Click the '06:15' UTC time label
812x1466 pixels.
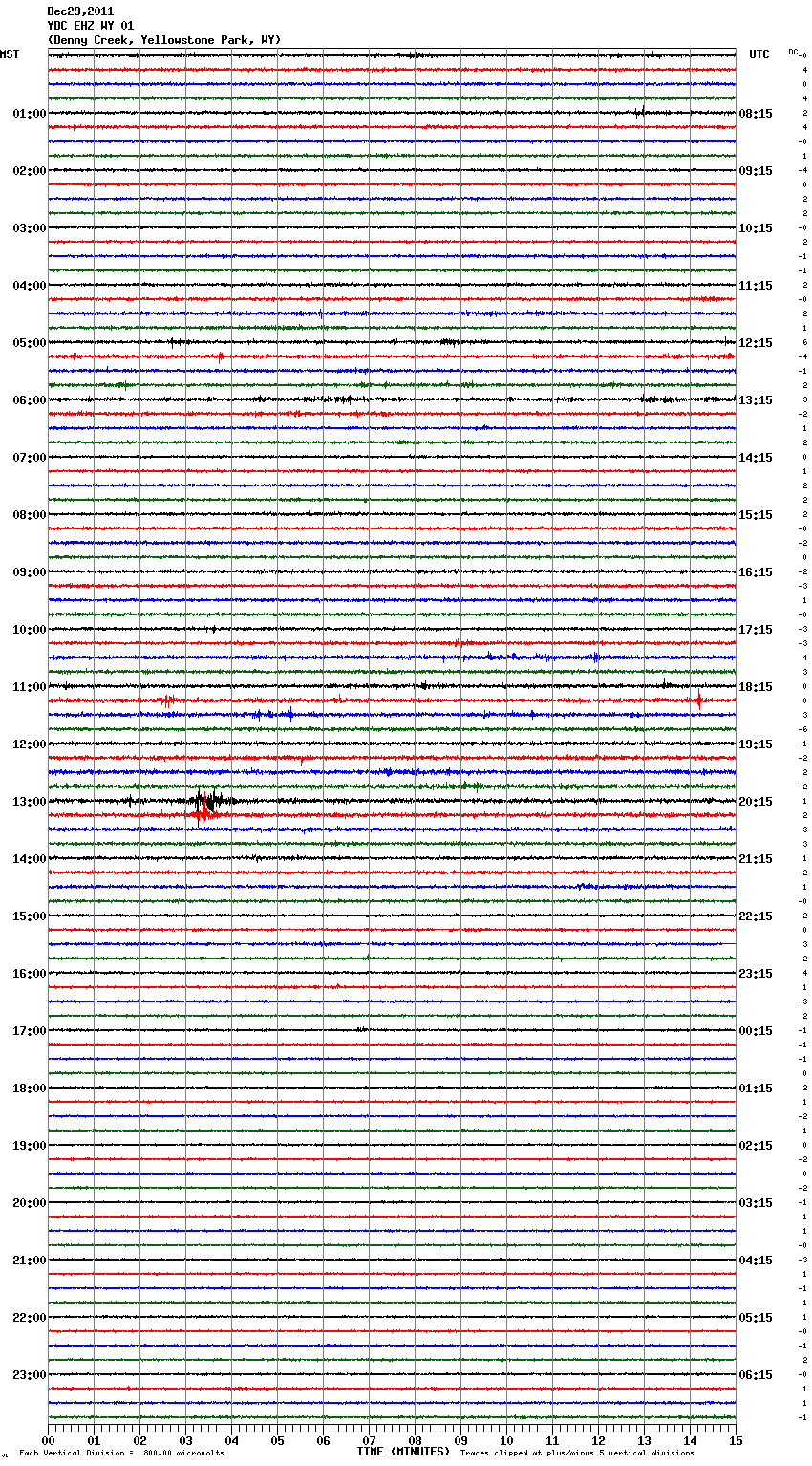pos(756,1375)
